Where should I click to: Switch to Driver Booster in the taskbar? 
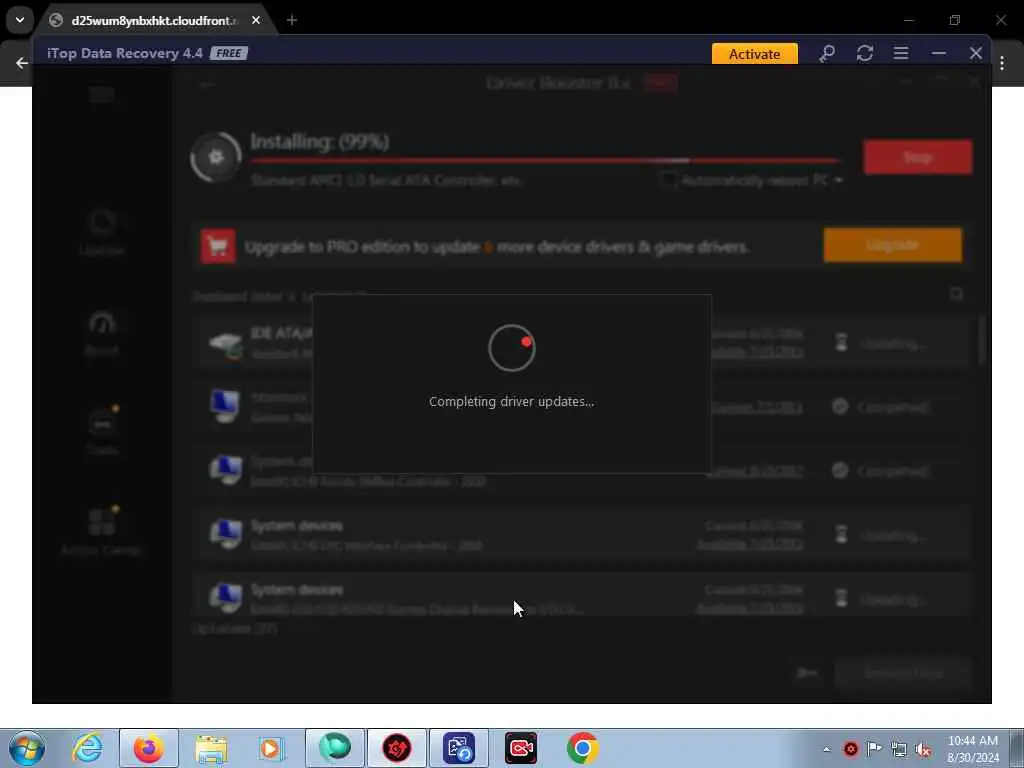pos(396,748)
